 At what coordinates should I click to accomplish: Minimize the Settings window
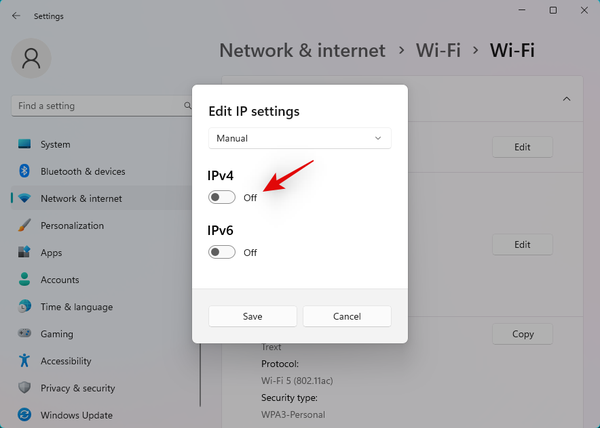tap(522, 10)
